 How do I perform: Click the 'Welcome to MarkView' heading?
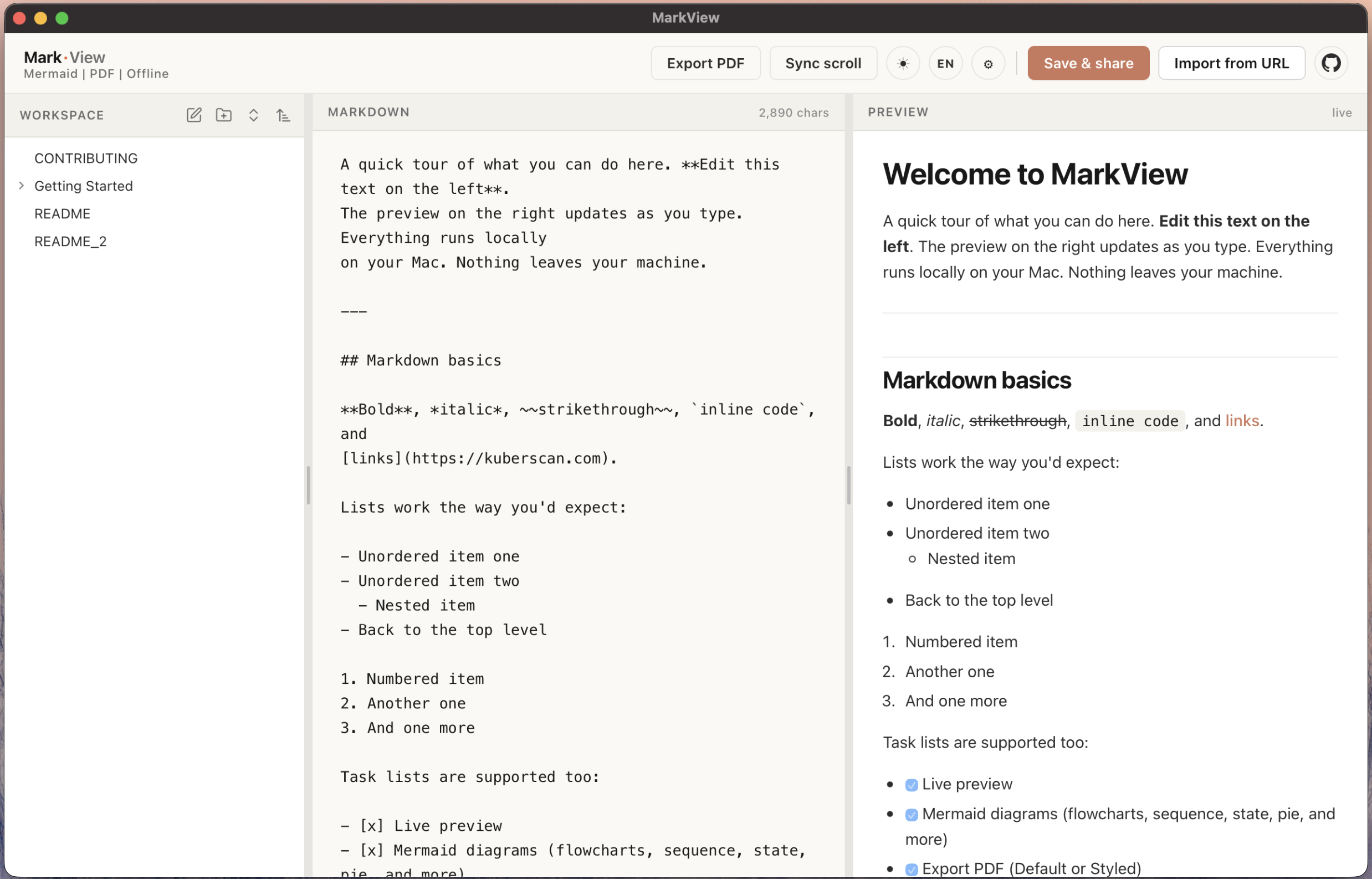[1035, 173]
